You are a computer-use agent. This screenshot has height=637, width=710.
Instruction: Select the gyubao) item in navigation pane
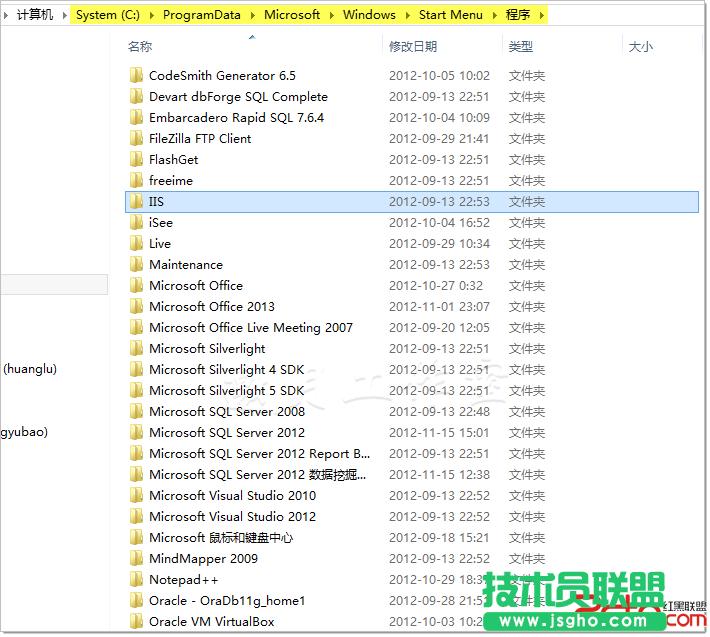pyautogui.click(x=24, y=432)
